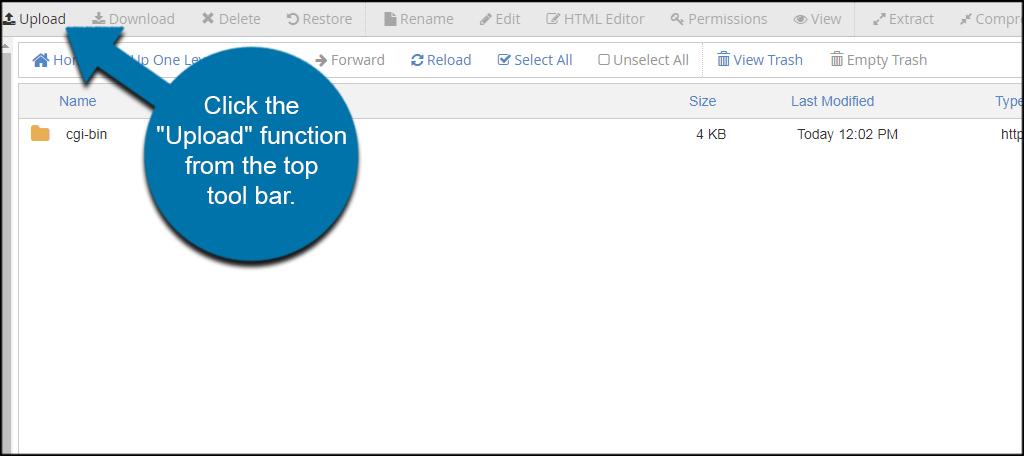Open View Trash
This screenshot has width=1024, height=456.
point(760,60)
